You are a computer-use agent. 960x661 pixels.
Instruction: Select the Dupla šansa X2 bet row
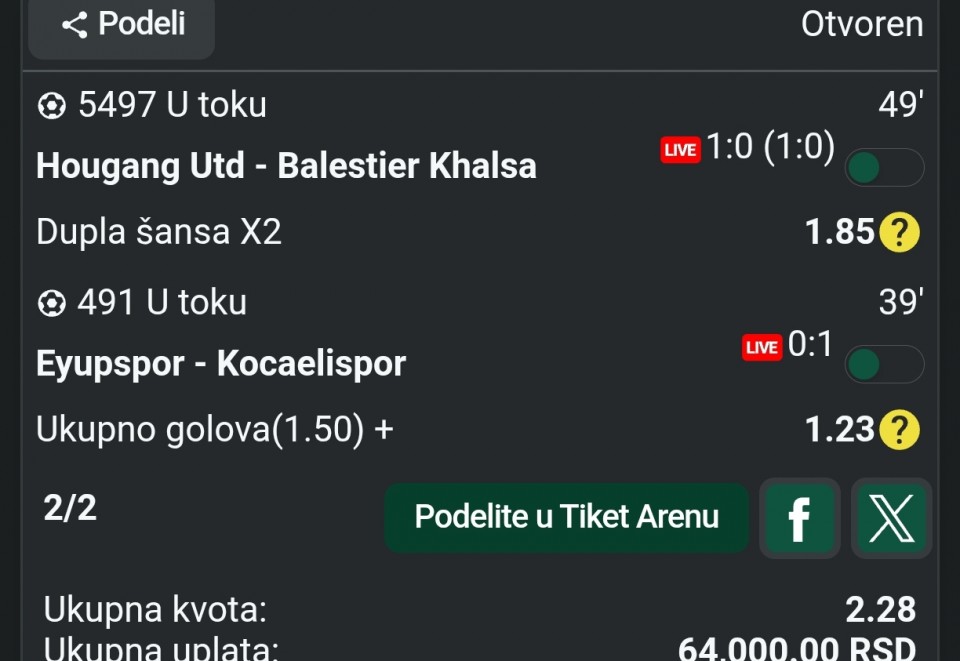(x=159, y=232)
